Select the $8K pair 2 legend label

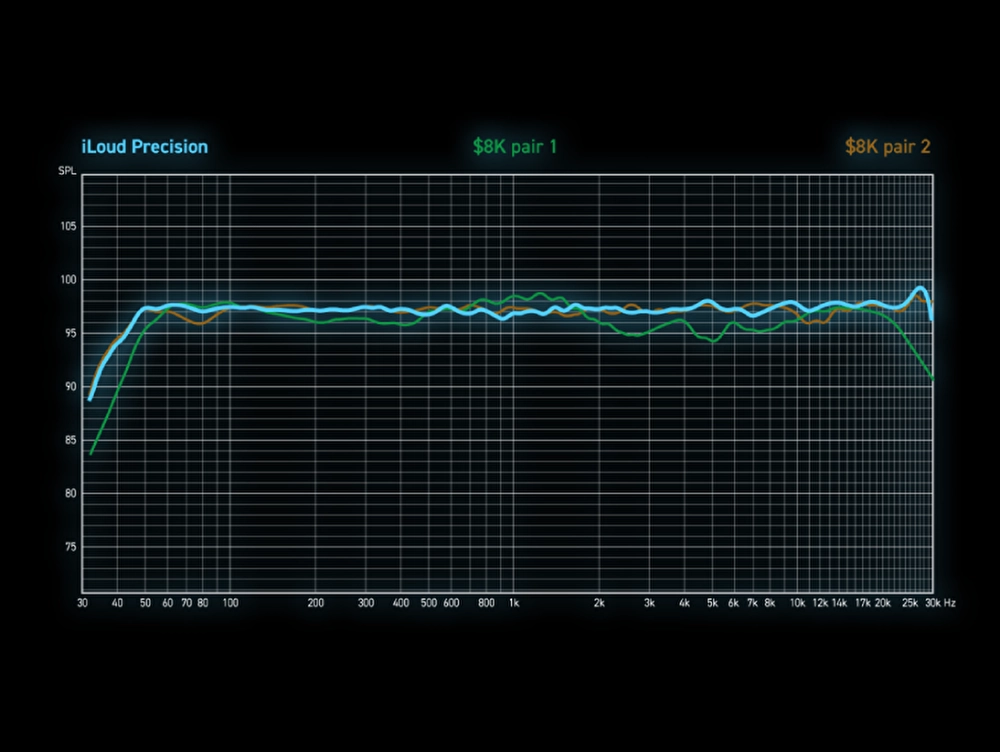coord(888,147)
